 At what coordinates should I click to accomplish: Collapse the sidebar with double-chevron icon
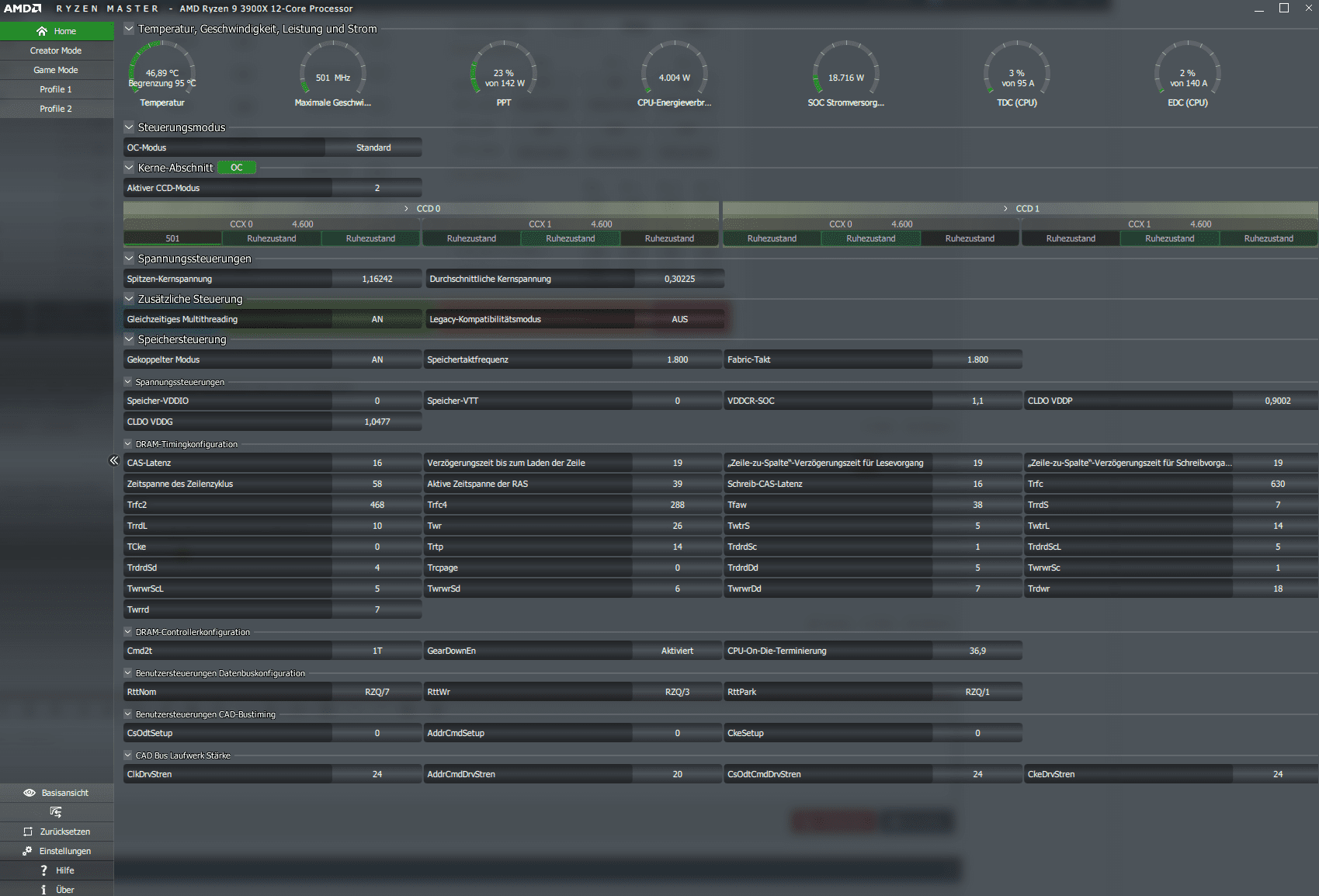pos(113,460)
